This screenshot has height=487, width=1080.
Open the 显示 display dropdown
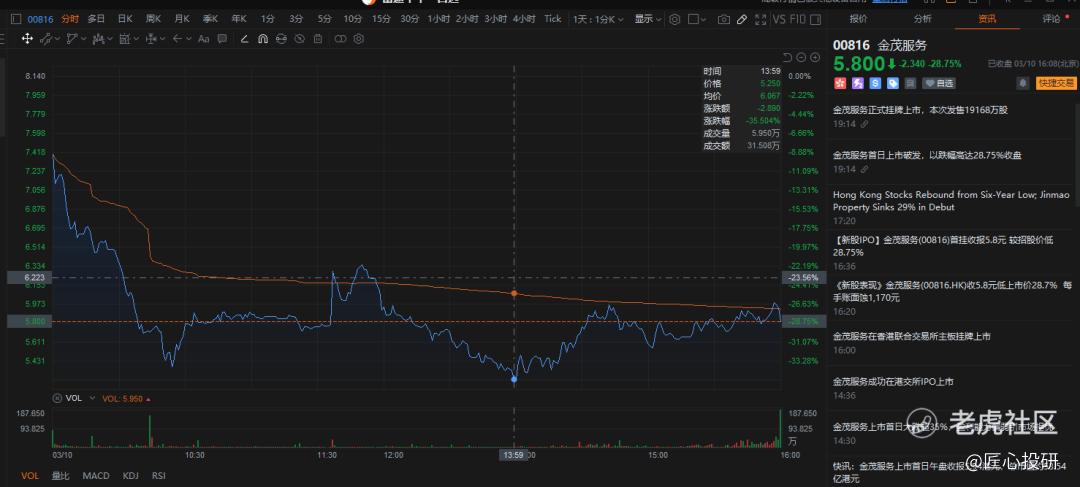point(648,19)
